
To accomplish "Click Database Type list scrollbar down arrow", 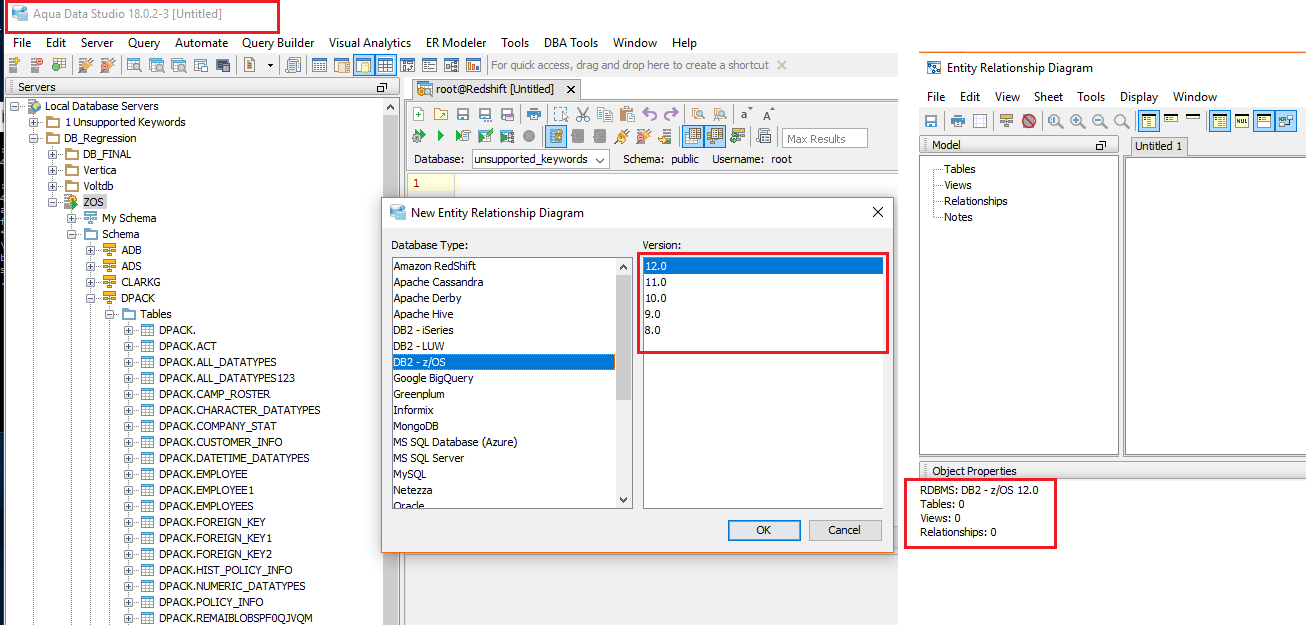I will [x=624, y=500].
